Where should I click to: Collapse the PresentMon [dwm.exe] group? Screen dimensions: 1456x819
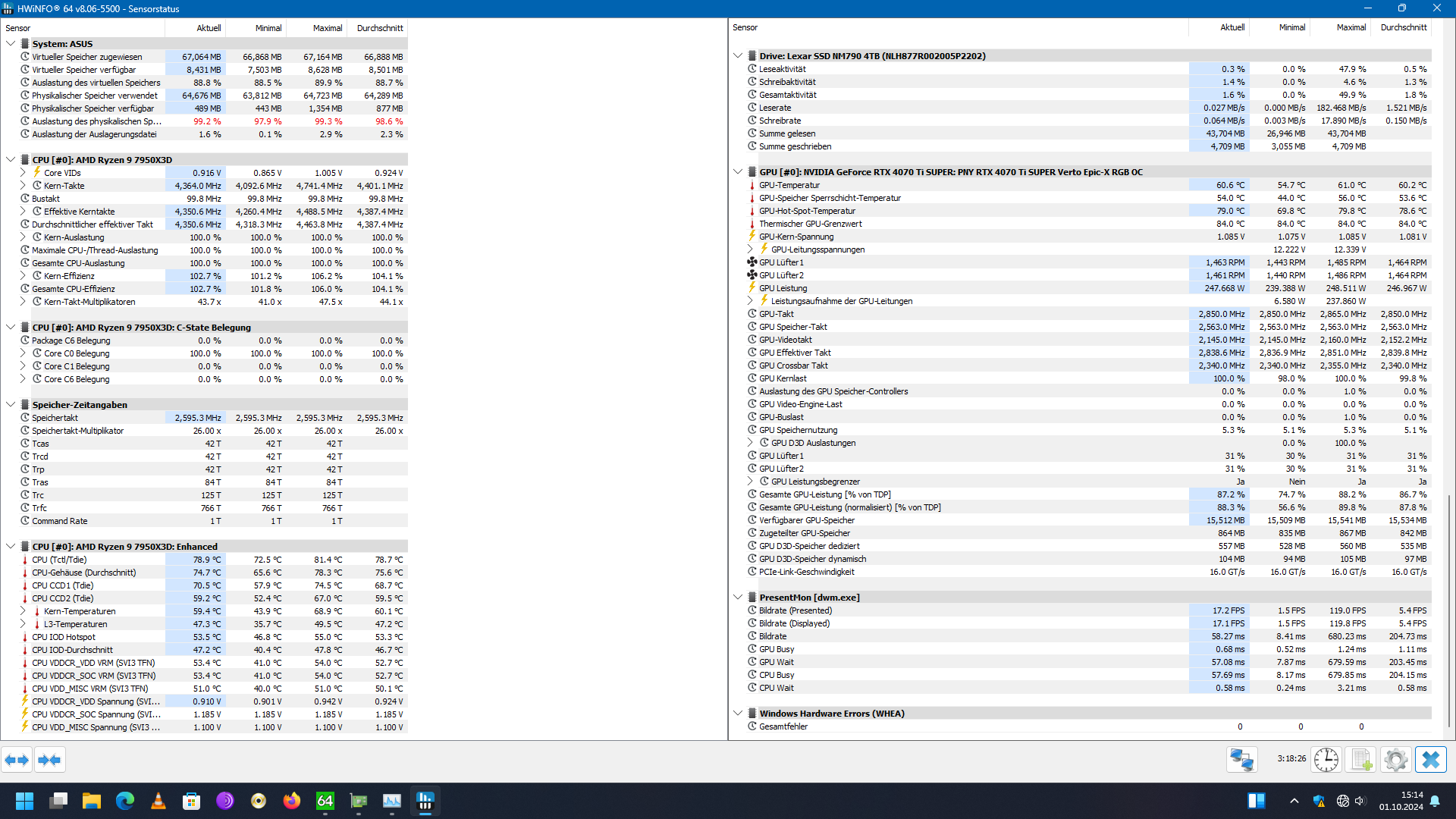pos(738,598)
